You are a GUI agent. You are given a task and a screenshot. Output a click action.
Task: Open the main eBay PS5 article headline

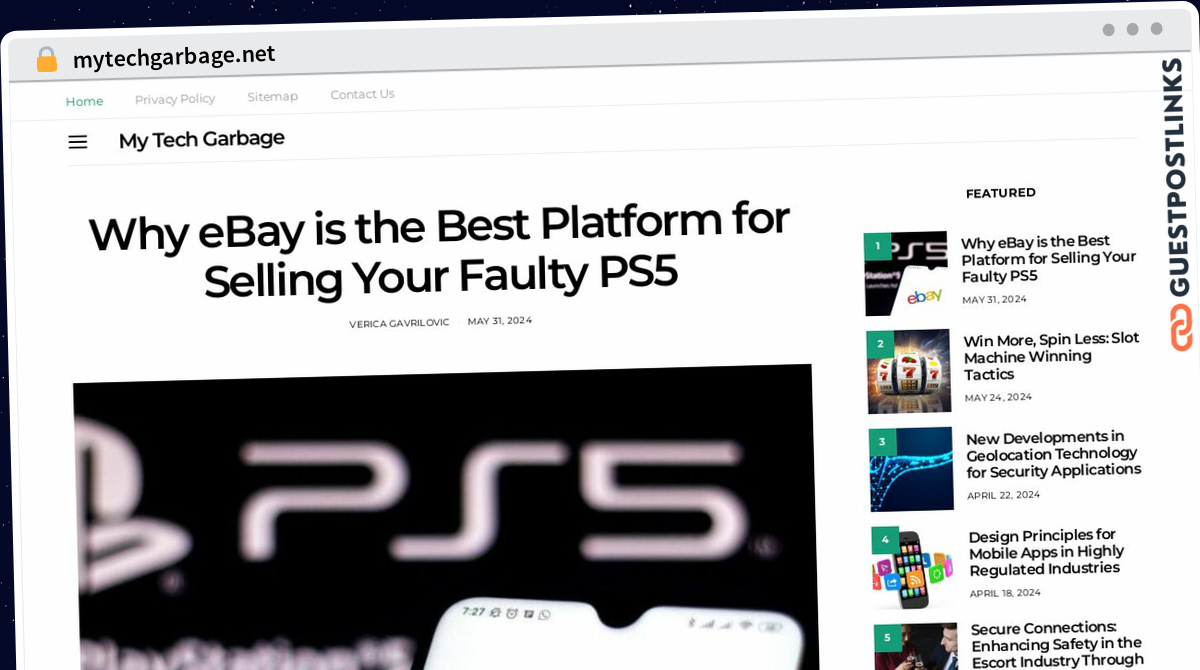440,250
